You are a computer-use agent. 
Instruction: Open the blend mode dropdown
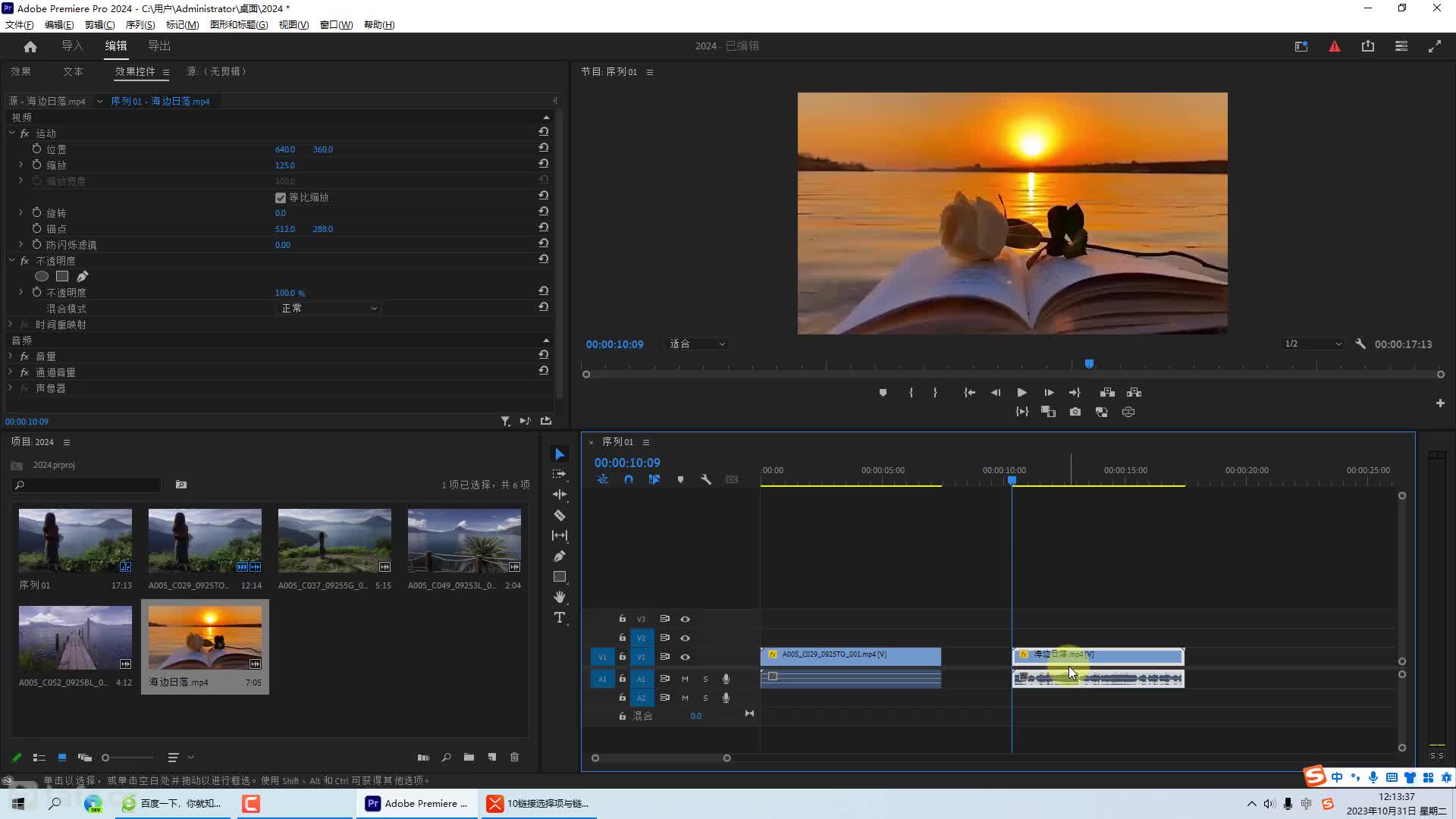click(328, 308)
